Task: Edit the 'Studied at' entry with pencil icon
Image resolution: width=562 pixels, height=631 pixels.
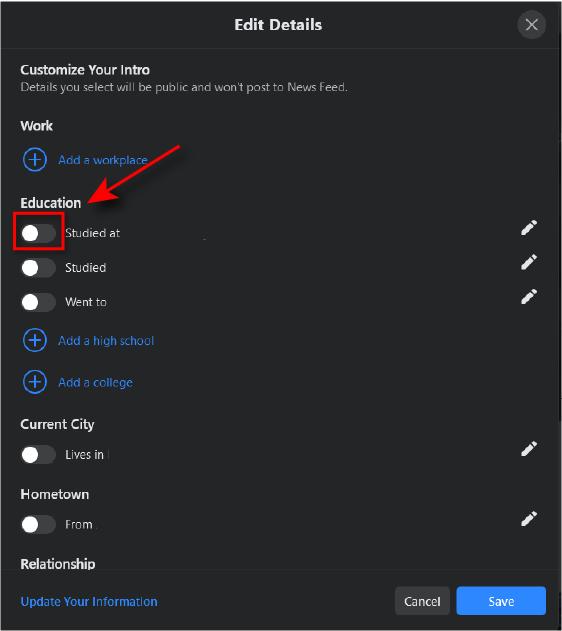Action: click(529, 228)
